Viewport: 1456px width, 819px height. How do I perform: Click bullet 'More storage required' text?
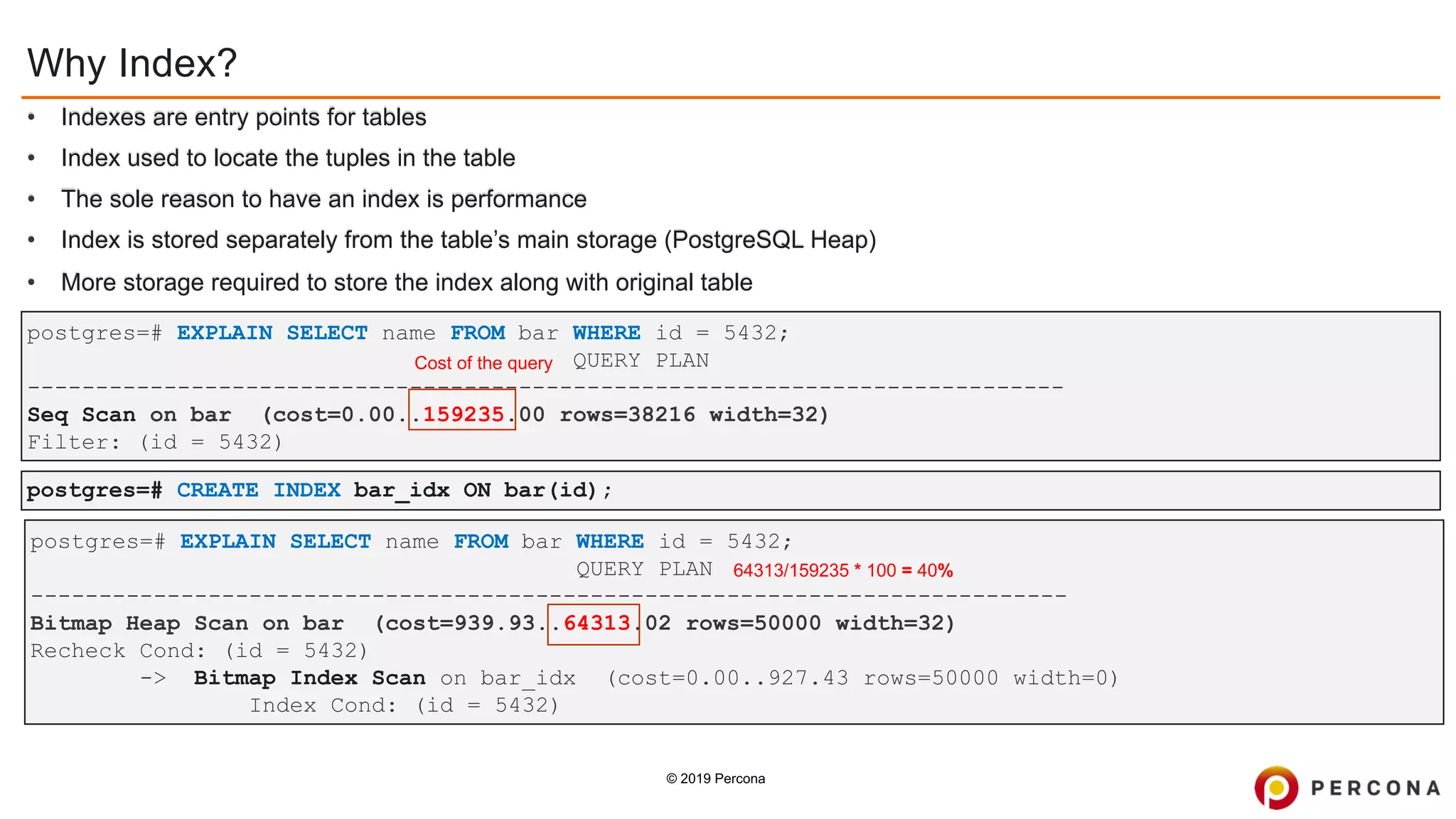click(406, 282)
